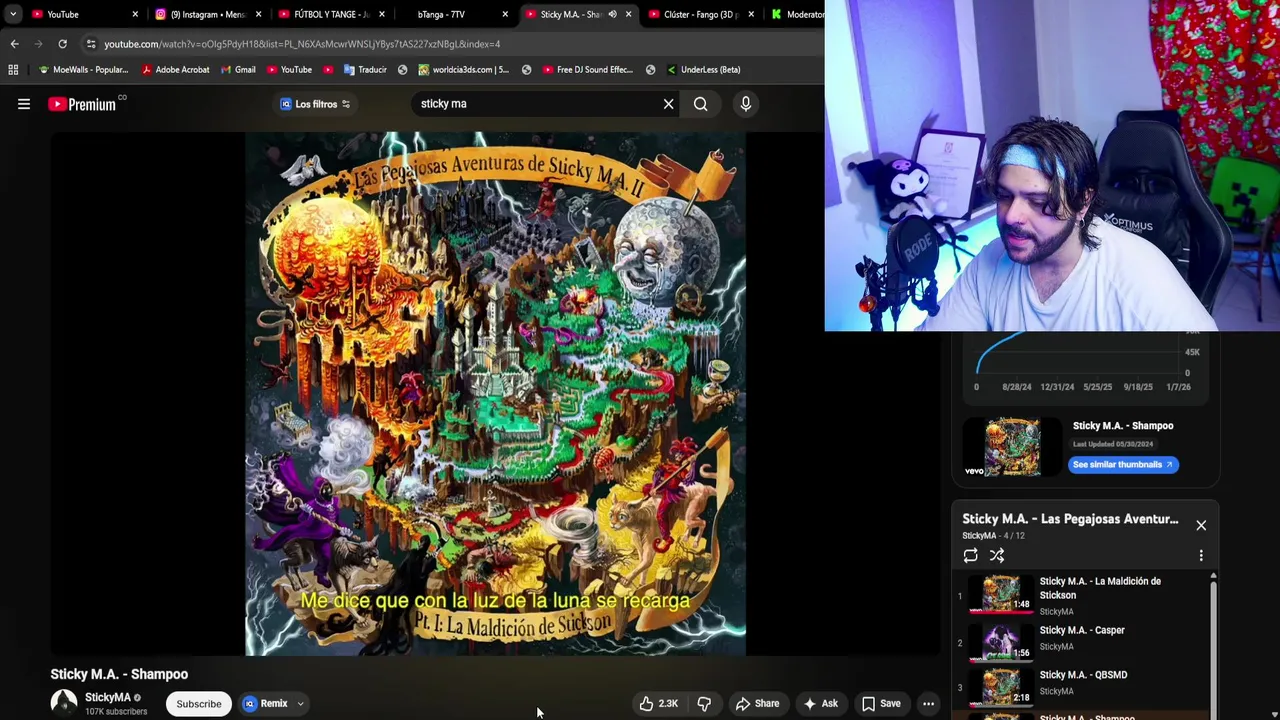Switch to the Moderator tab
Image resolution: width=1280 pixels, height=720 pixels.
pos(797,14)
